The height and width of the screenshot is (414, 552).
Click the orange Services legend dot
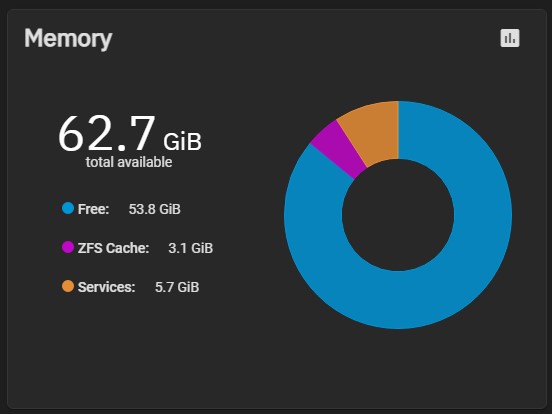point(68,286)
